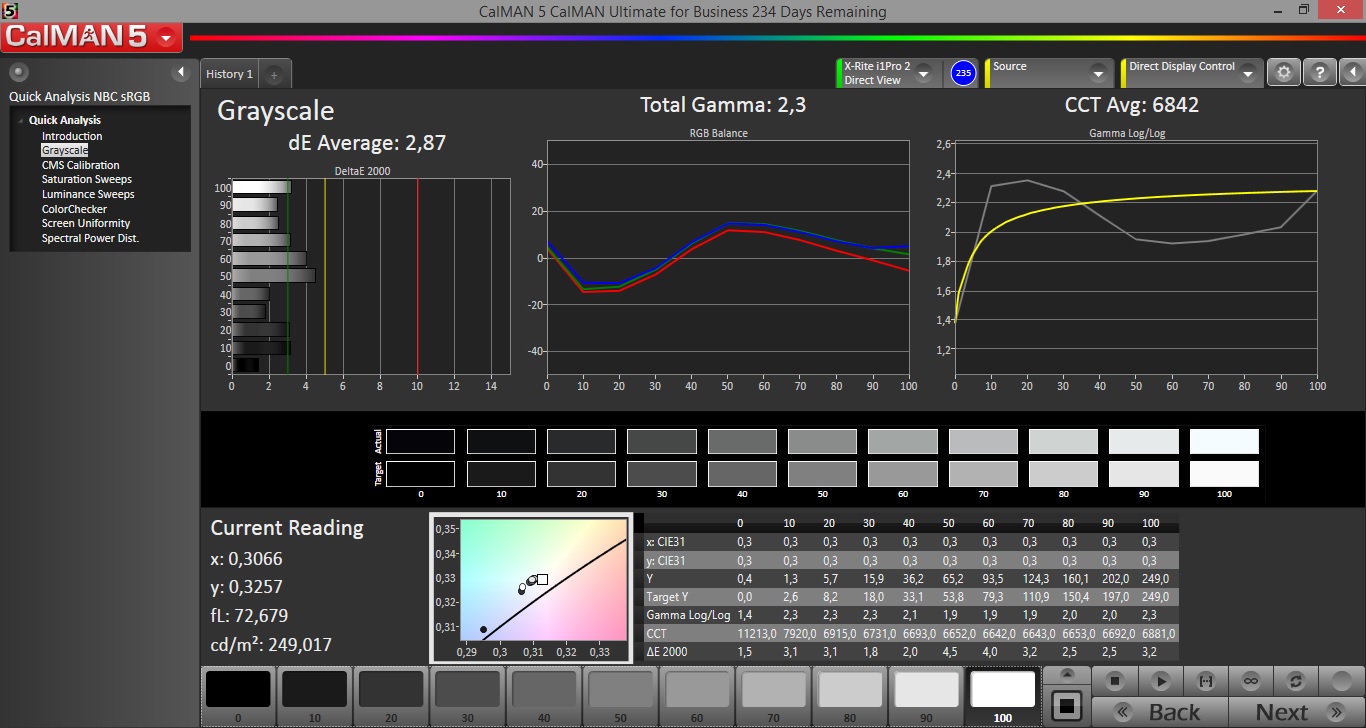Go to the previous page with Back
Viewport: 1366px width, 728px height.
tap(1160, 712)
